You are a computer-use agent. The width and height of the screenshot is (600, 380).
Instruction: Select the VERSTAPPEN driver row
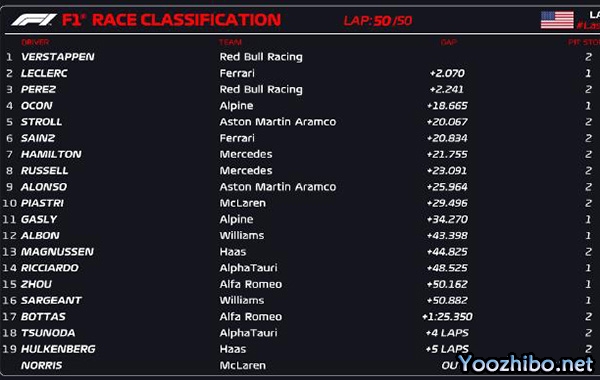coord(300,57)
